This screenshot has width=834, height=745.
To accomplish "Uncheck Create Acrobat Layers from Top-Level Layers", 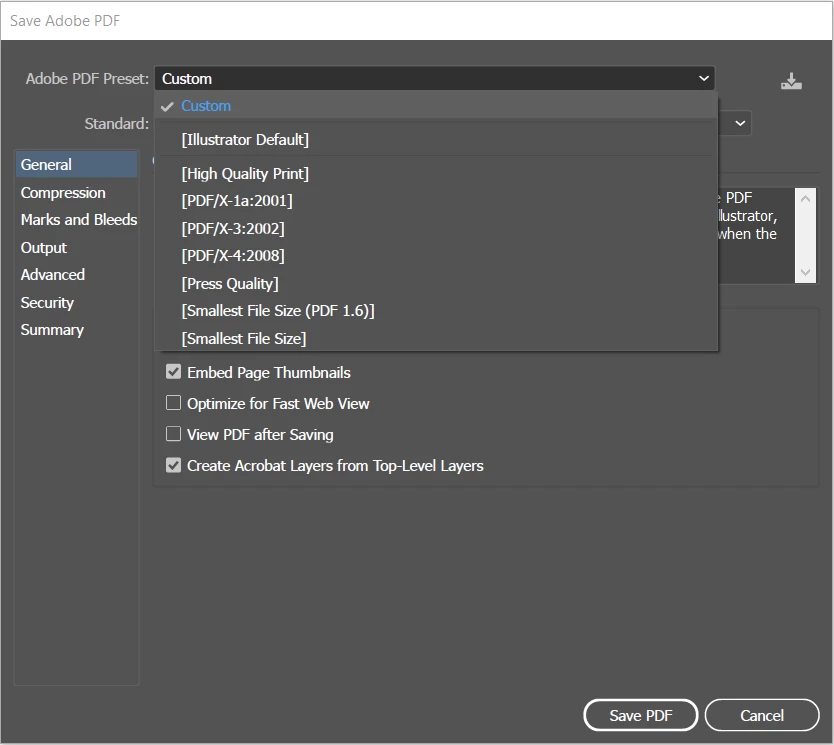I will (173, 465).
